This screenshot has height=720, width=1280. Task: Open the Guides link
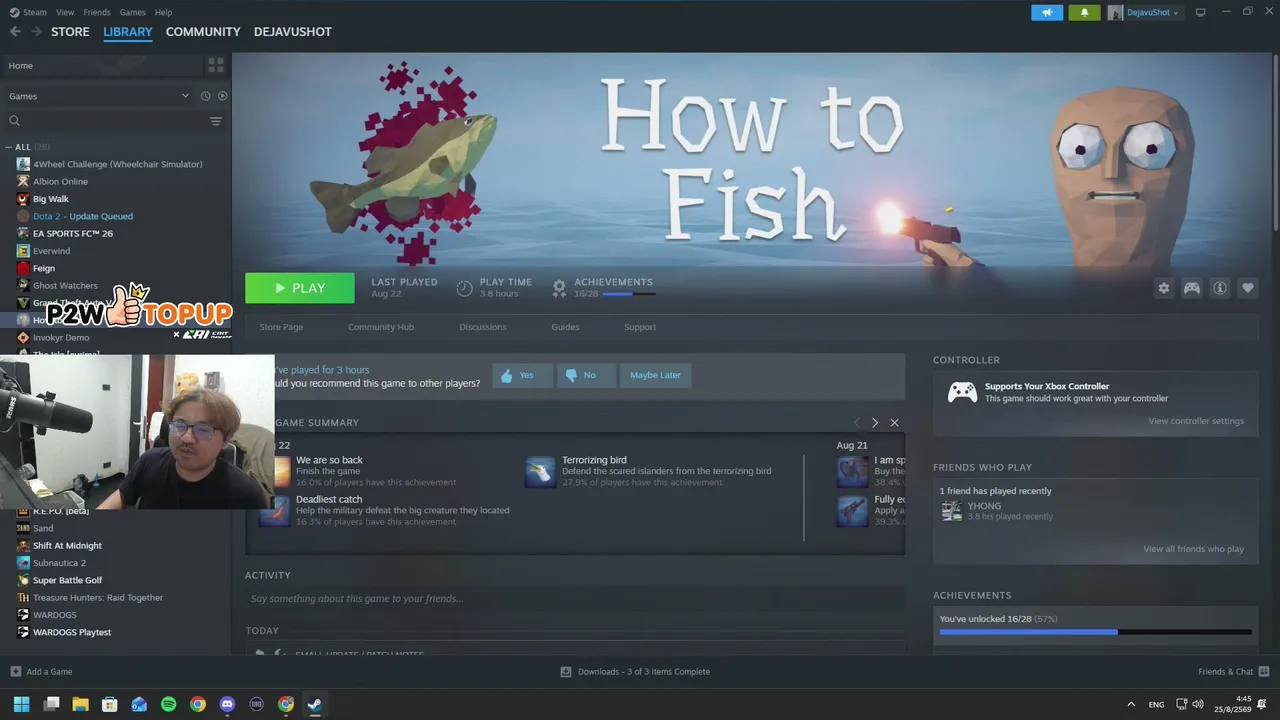click(x=565, y=327)
